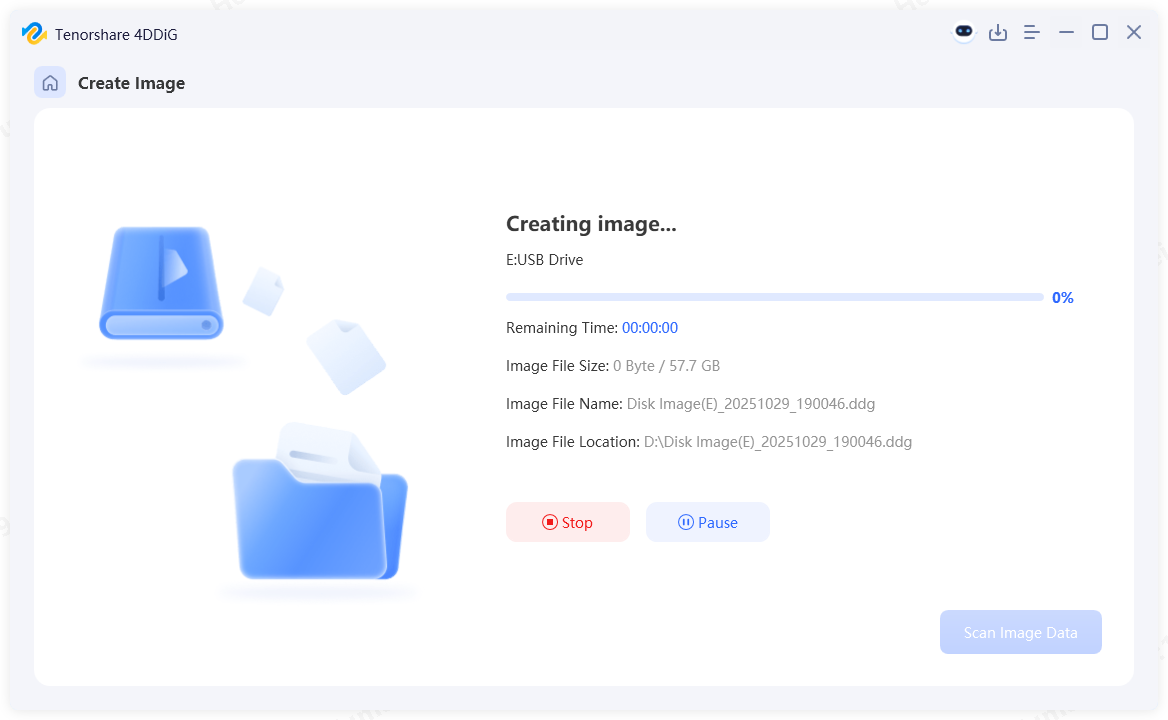Maximize the 4DDiG window

click(x=1099, y=32)
